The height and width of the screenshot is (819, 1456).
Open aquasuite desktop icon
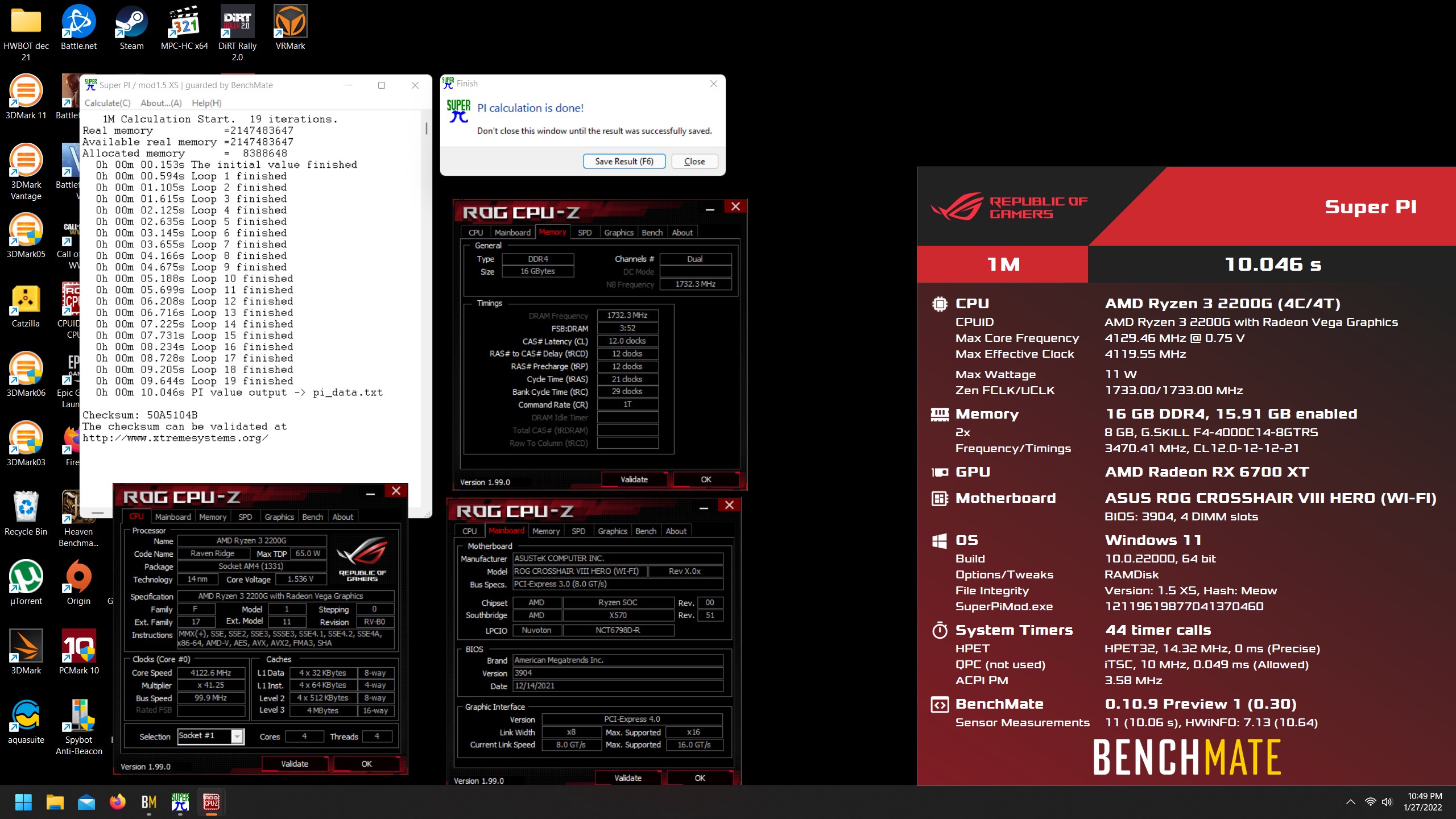(x=26, y=722)
